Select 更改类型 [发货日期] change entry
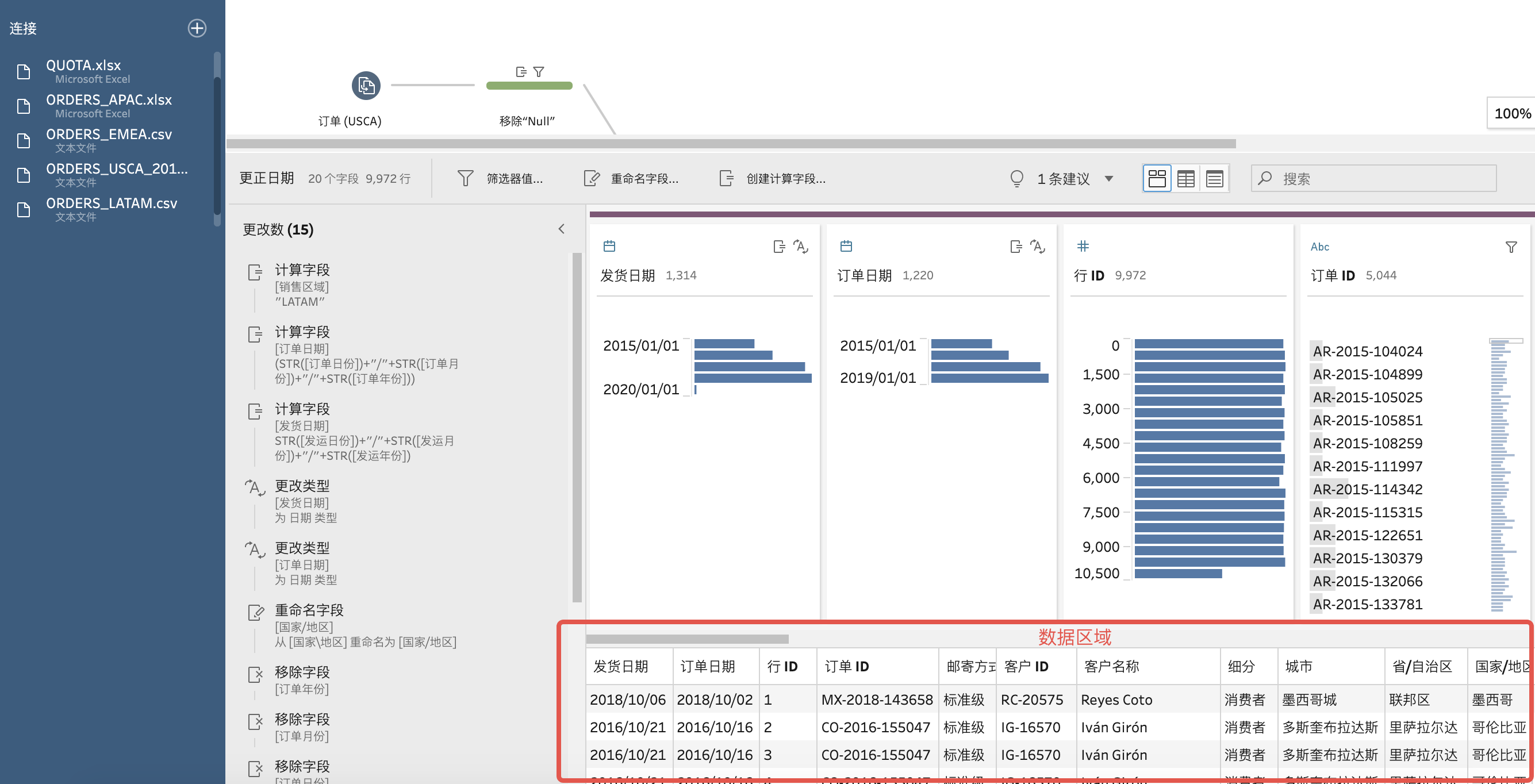This screenshot has height=784, width=1535. click(x=358, y=502)
